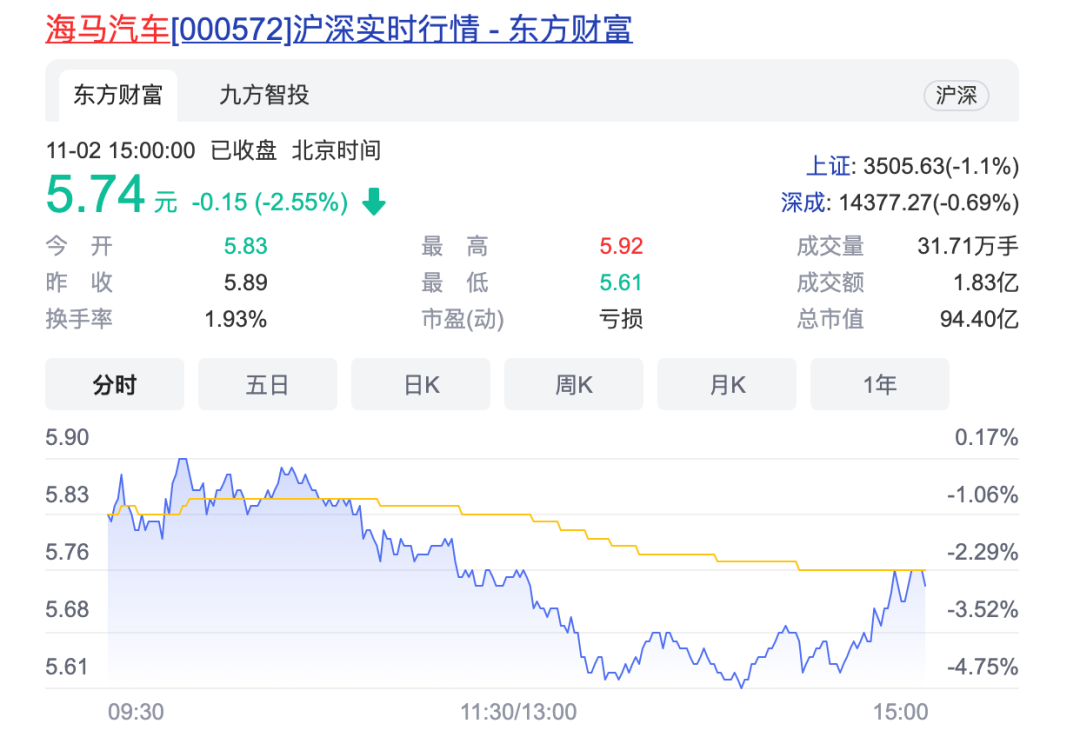Click the change value -0.15 (-2.55%)
This screenshot has height=737, width=1080.
click(269, 203)
